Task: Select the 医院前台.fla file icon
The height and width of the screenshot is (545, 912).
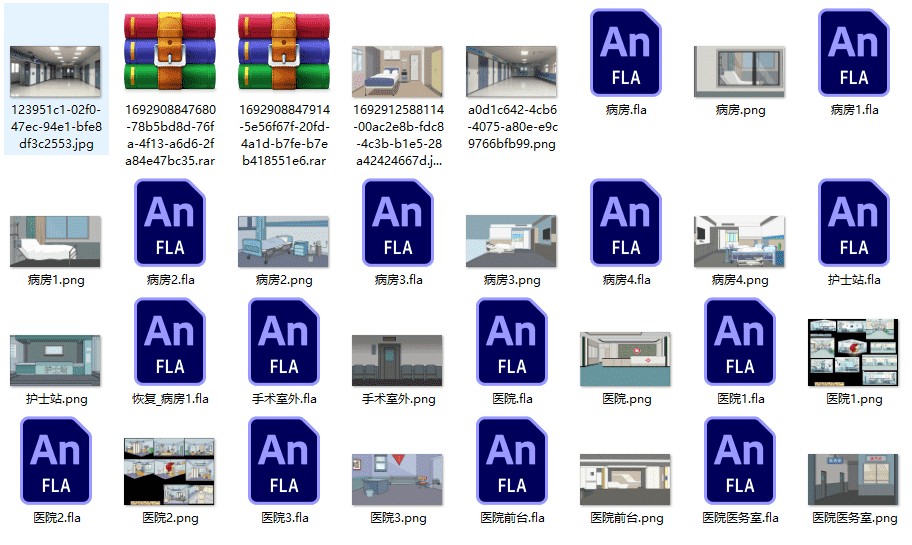Action: 512,459
